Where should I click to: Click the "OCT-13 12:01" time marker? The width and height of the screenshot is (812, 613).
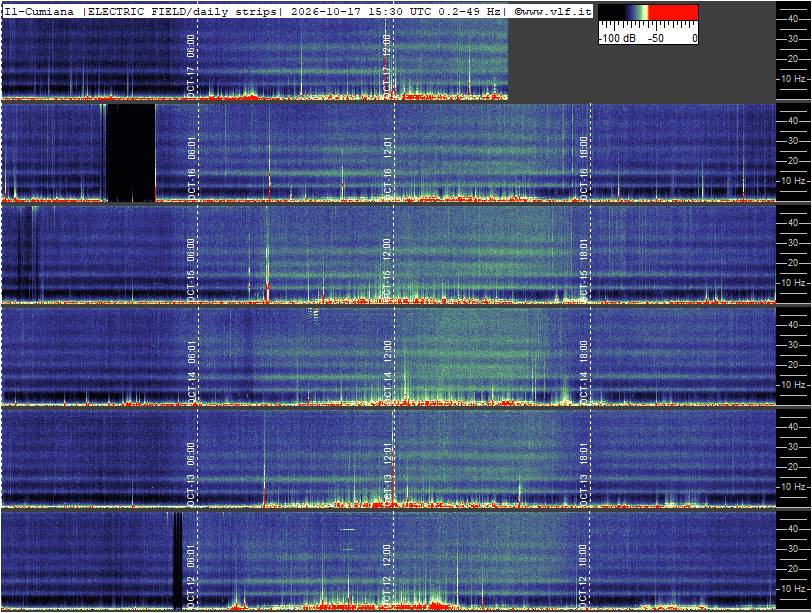click(x=388, y=474)
